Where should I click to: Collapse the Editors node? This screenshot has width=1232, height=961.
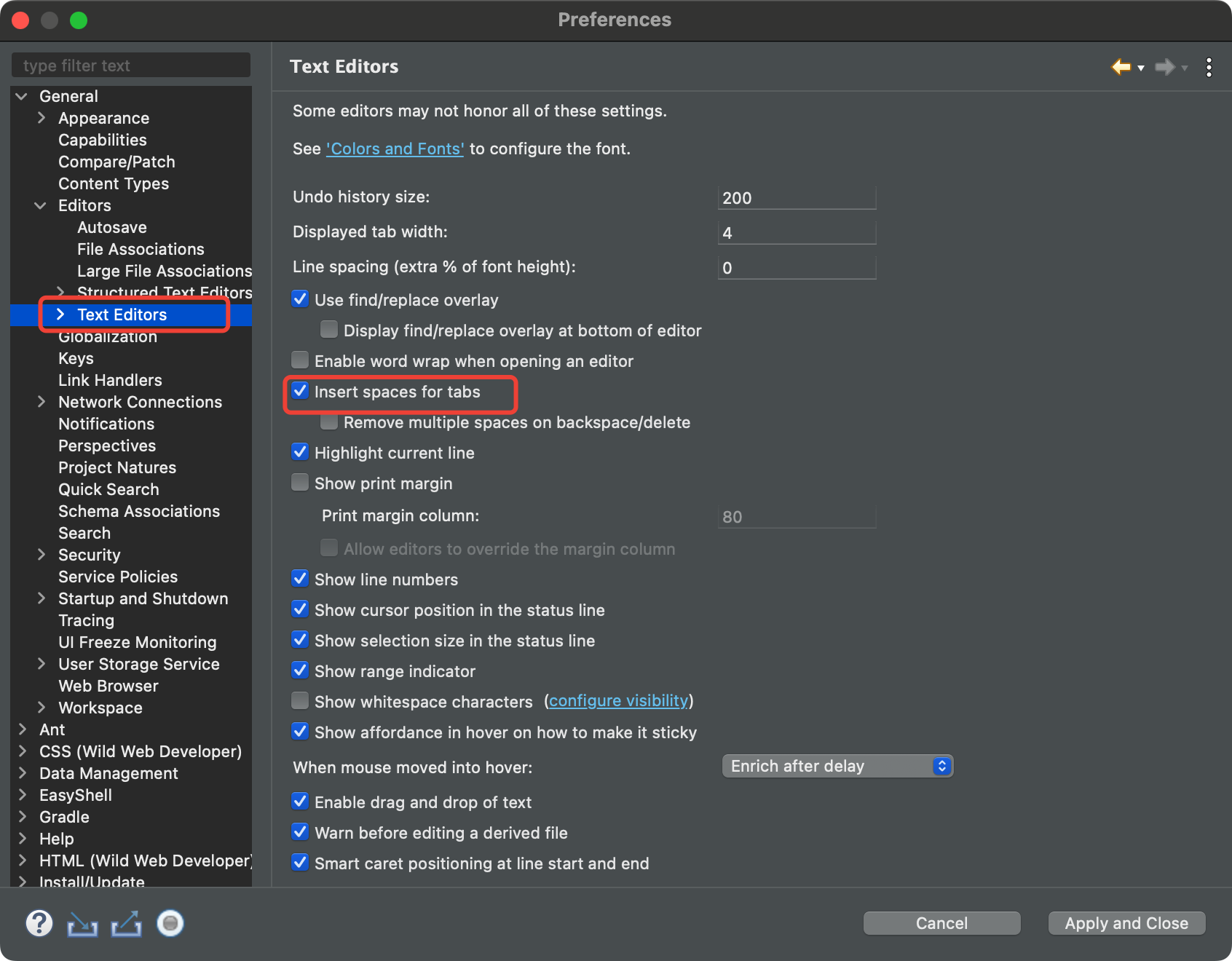click(x=41, y=205)
